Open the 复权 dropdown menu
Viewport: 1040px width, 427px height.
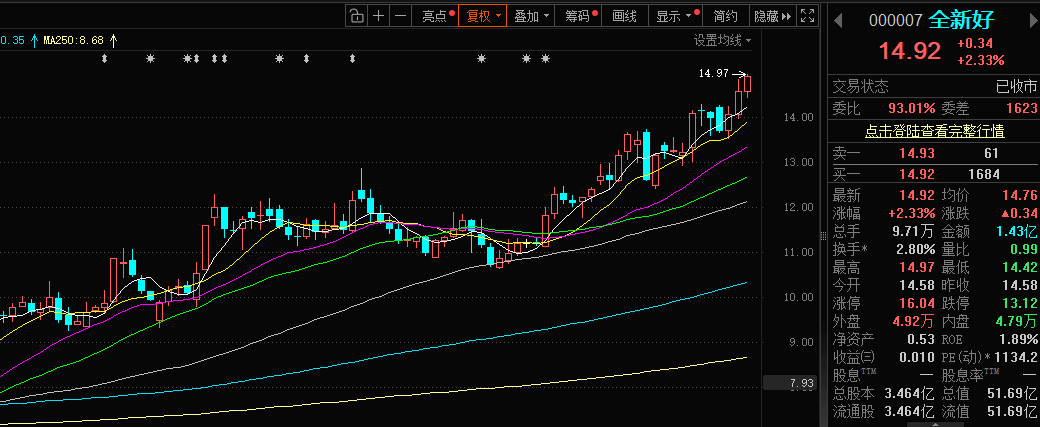482,16
